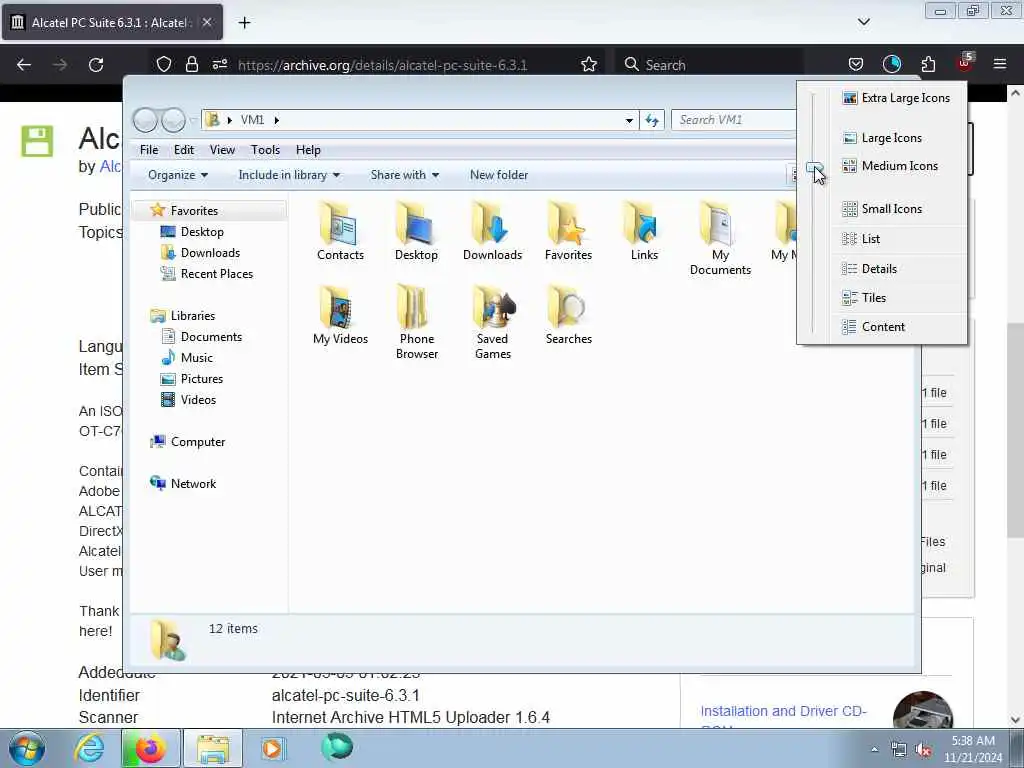Click the Explorer refresh button

click(x=652, y=120)
